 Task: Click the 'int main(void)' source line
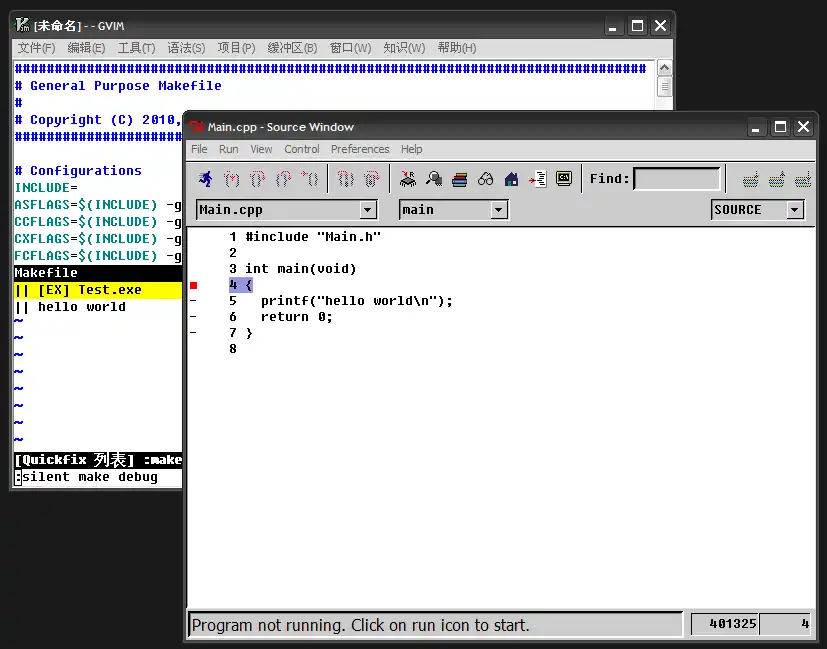pos(301,269)
